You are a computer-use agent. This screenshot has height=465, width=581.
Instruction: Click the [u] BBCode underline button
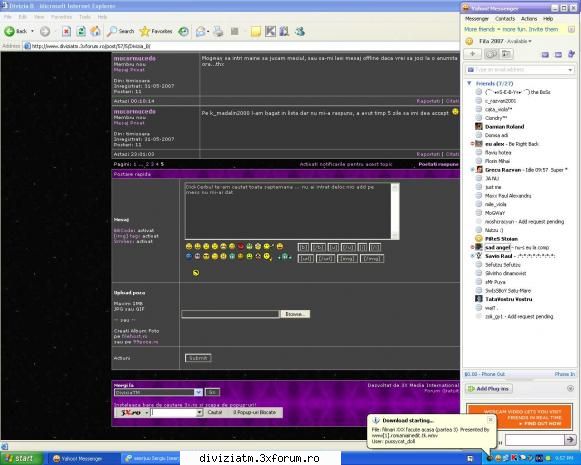pos(333,247)
